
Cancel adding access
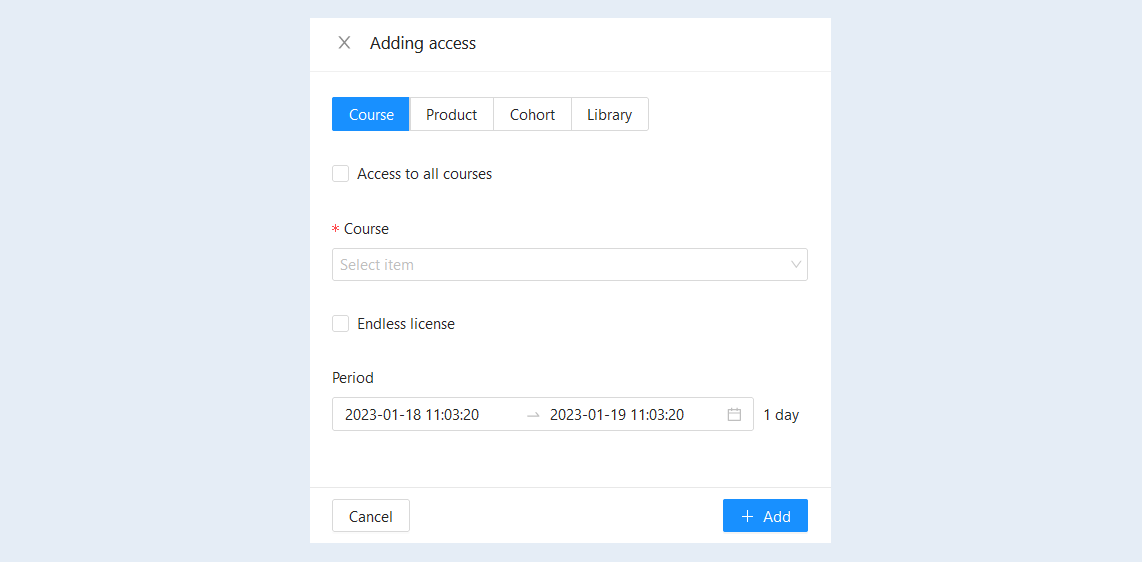[371, 516]
